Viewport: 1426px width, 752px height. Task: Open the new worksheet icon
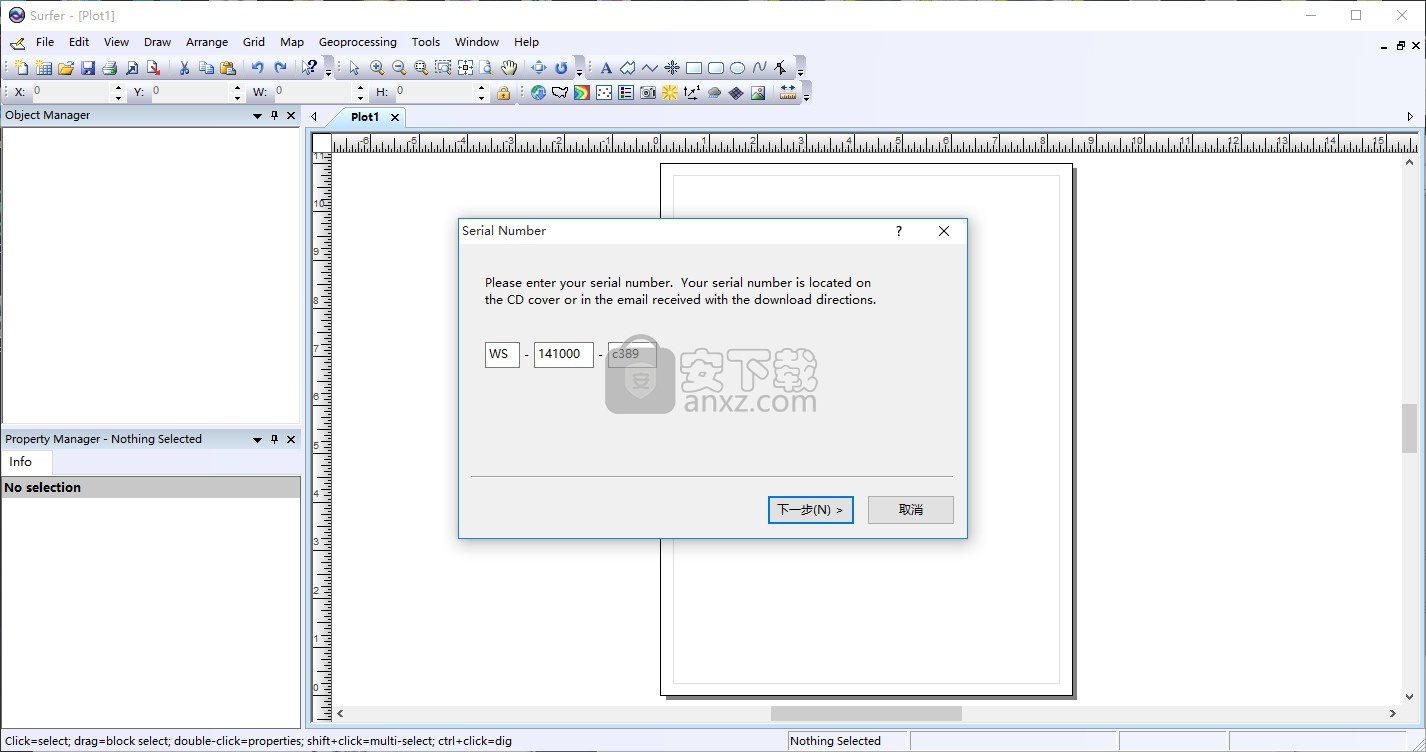(x=43, y=68)
